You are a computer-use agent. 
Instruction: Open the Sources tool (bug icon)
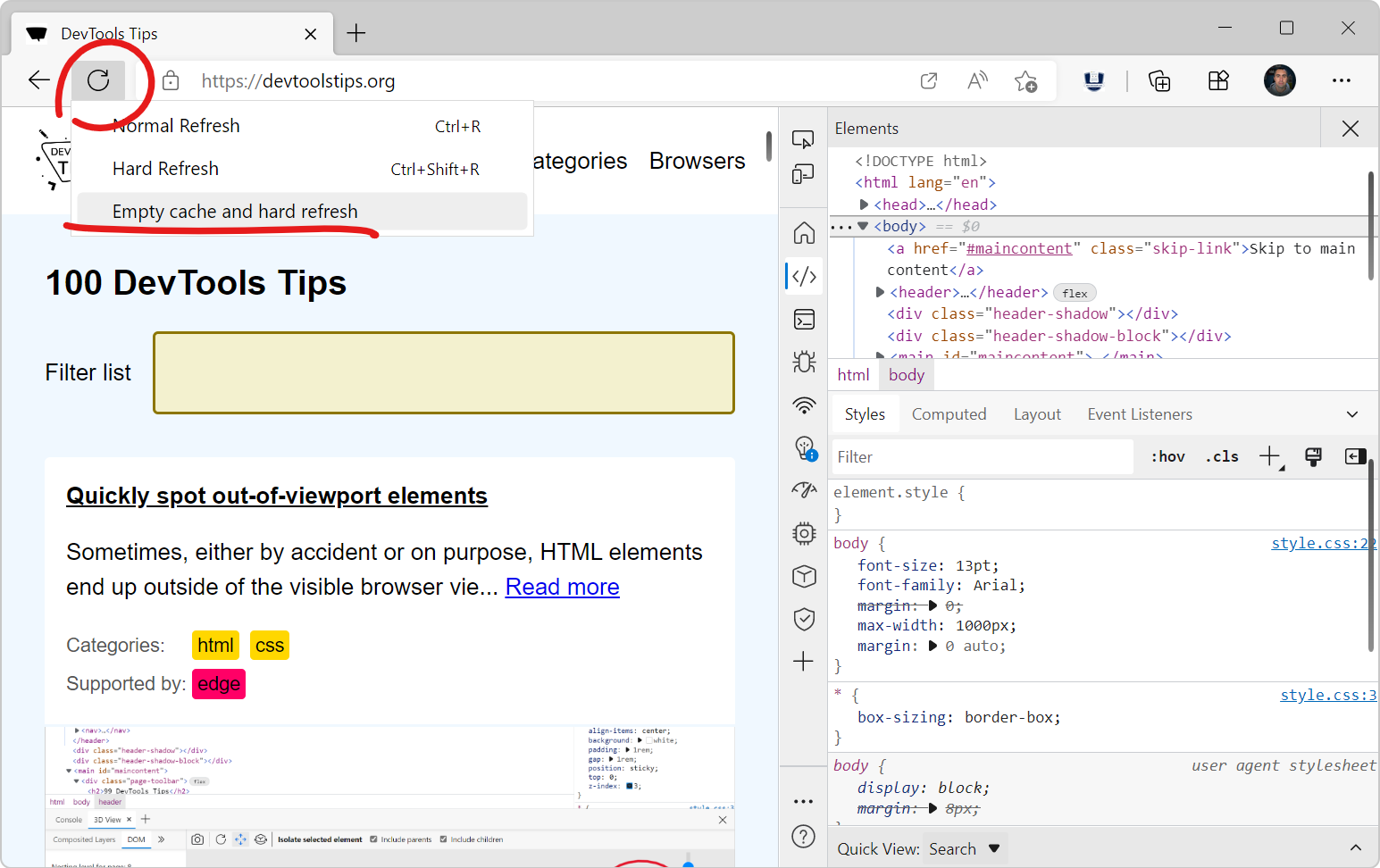(804, 362)
